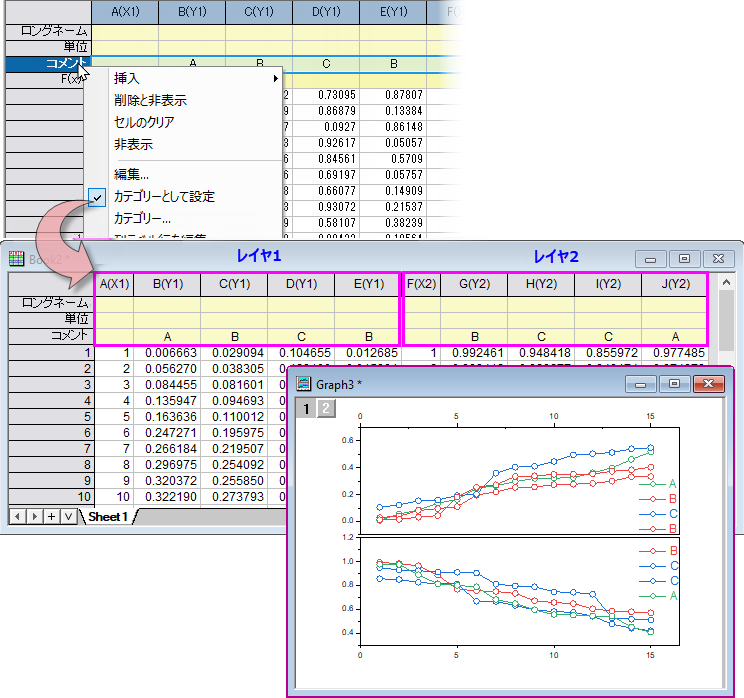Select column J(Y2) header in Book2
Screen dimensions: 744x698
tap(675, 284)
